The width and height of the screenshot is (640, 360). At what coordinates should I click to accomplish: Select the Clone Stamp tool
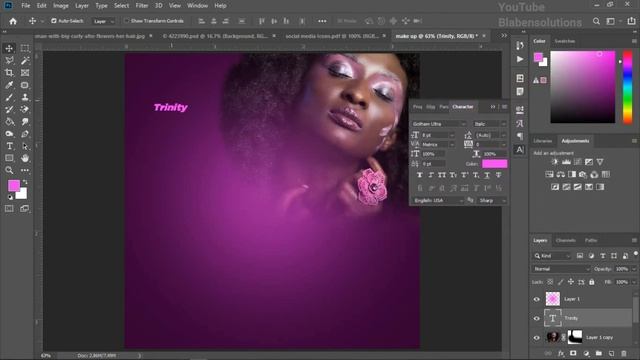25,97
